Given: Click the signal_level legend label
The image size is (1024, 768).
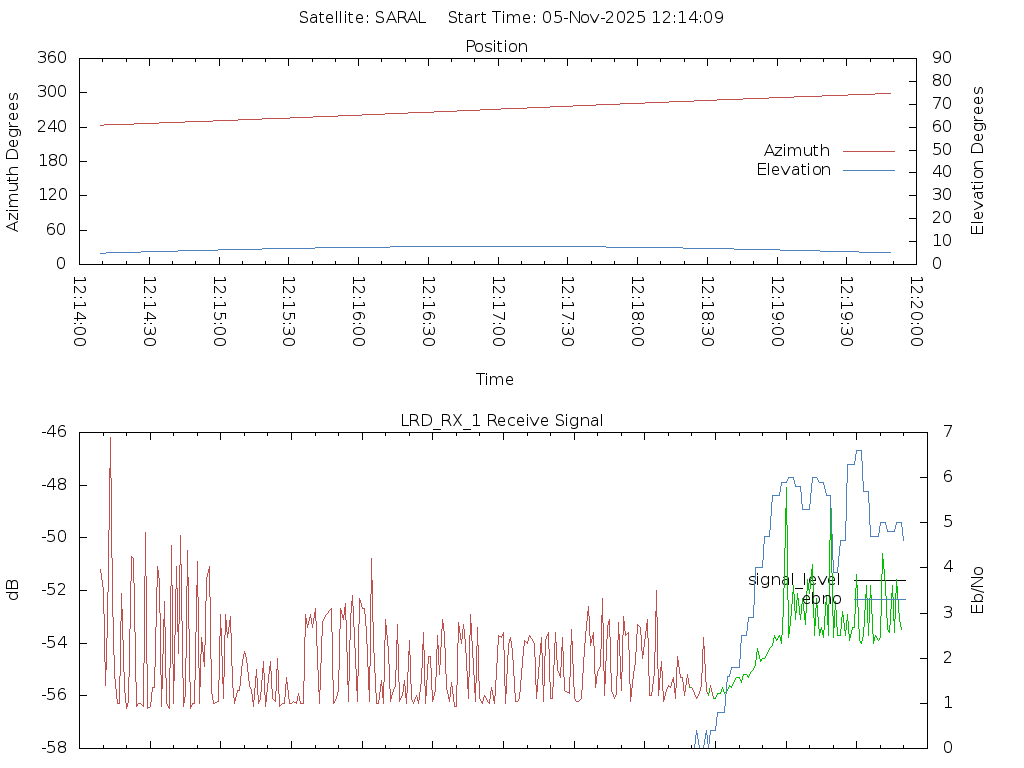Looking at the screenshot, I should (793, 580).
